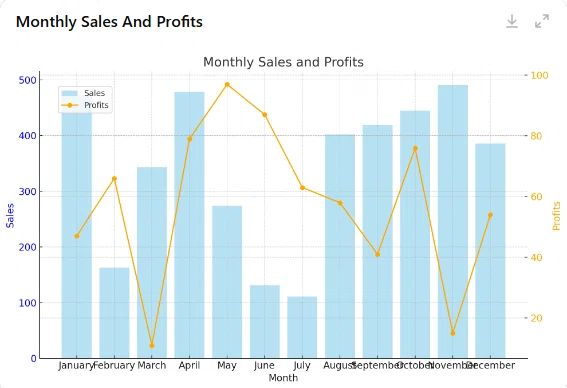Click the Profits legend line marker
567x388 pixels.
[69, 105]
